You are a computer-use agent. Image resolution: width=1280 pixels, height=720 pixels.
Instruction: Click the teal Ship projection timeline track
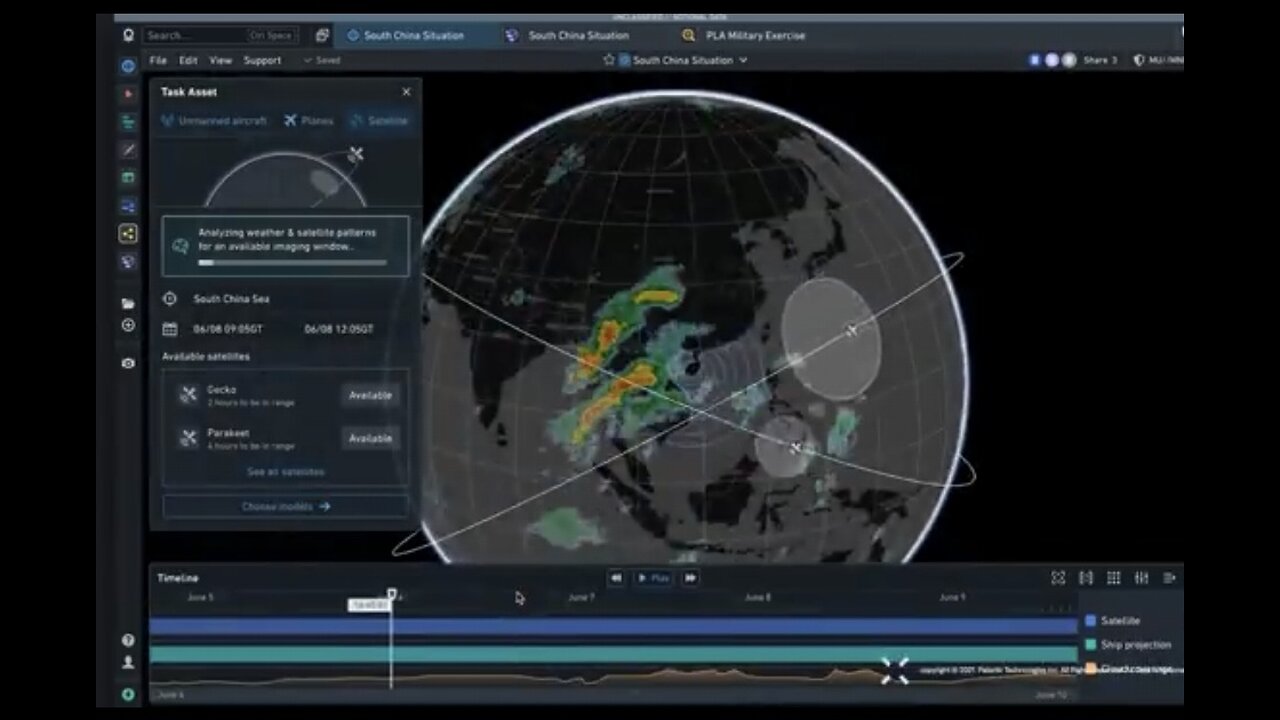613,654
